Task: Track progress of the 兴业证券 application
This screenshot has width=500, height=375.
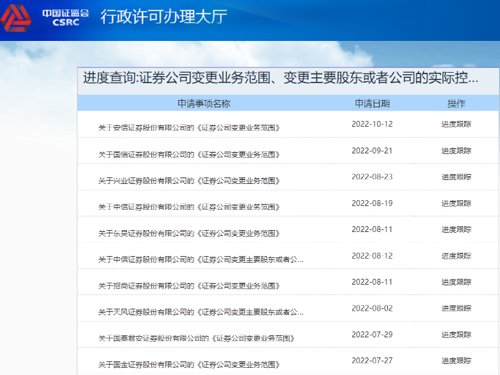Action: click(x=456, y=177)
